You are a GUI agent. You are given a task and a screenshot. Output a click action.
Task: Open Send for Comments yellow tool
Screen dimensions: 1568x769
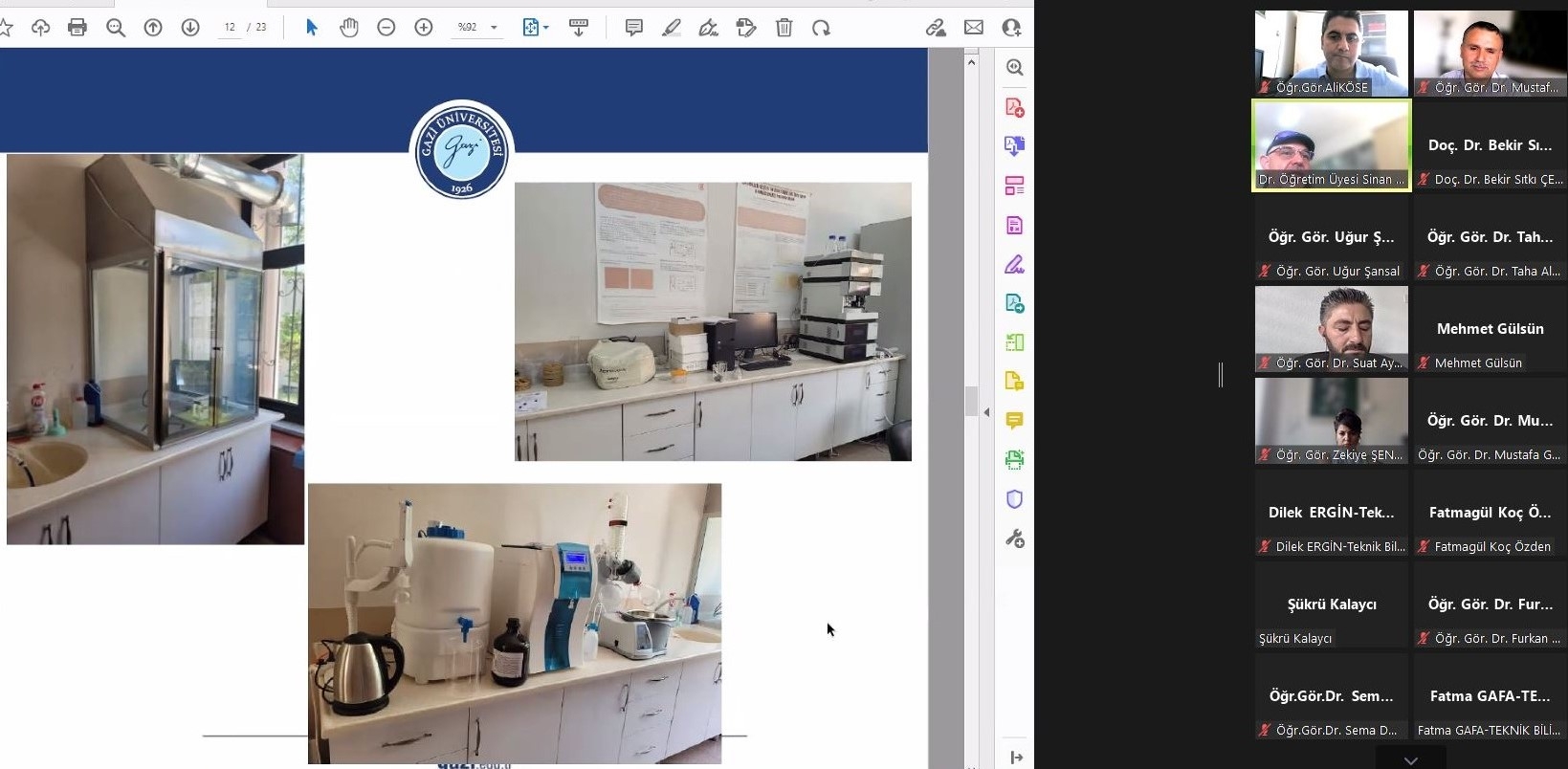(1014, 382)
